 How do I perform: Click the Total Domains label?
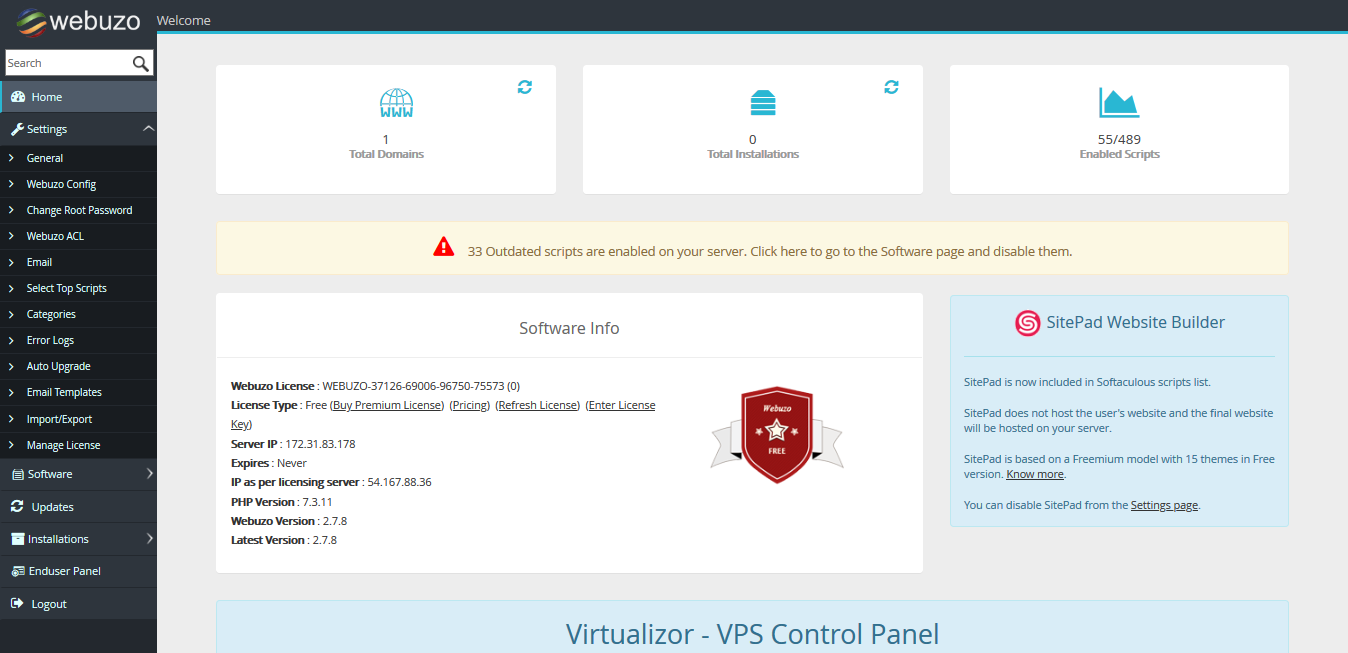point(386,154)
